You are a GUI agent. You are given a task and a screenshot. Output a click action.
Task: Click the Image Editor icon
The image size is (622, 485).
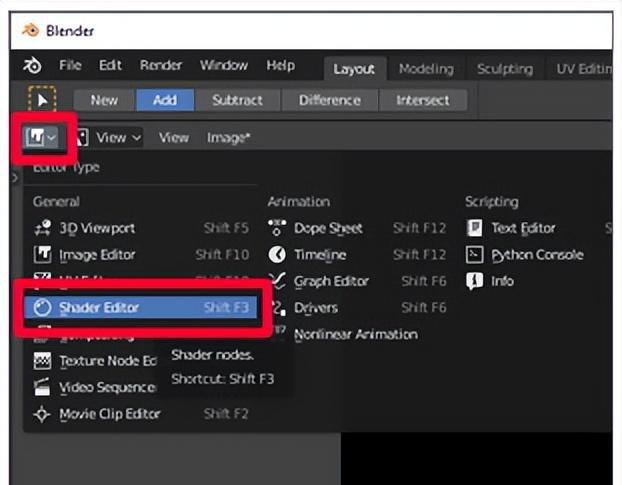[42, 255]
